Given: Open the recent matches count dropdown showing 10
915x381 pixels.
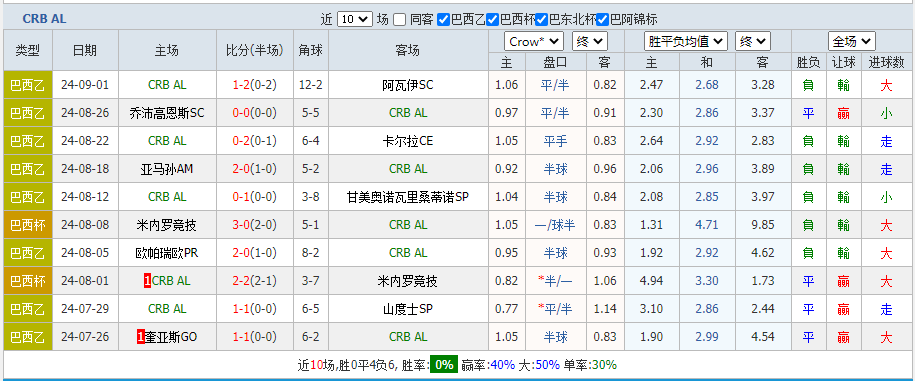Looking at the screenshot, I should [355, 19].
